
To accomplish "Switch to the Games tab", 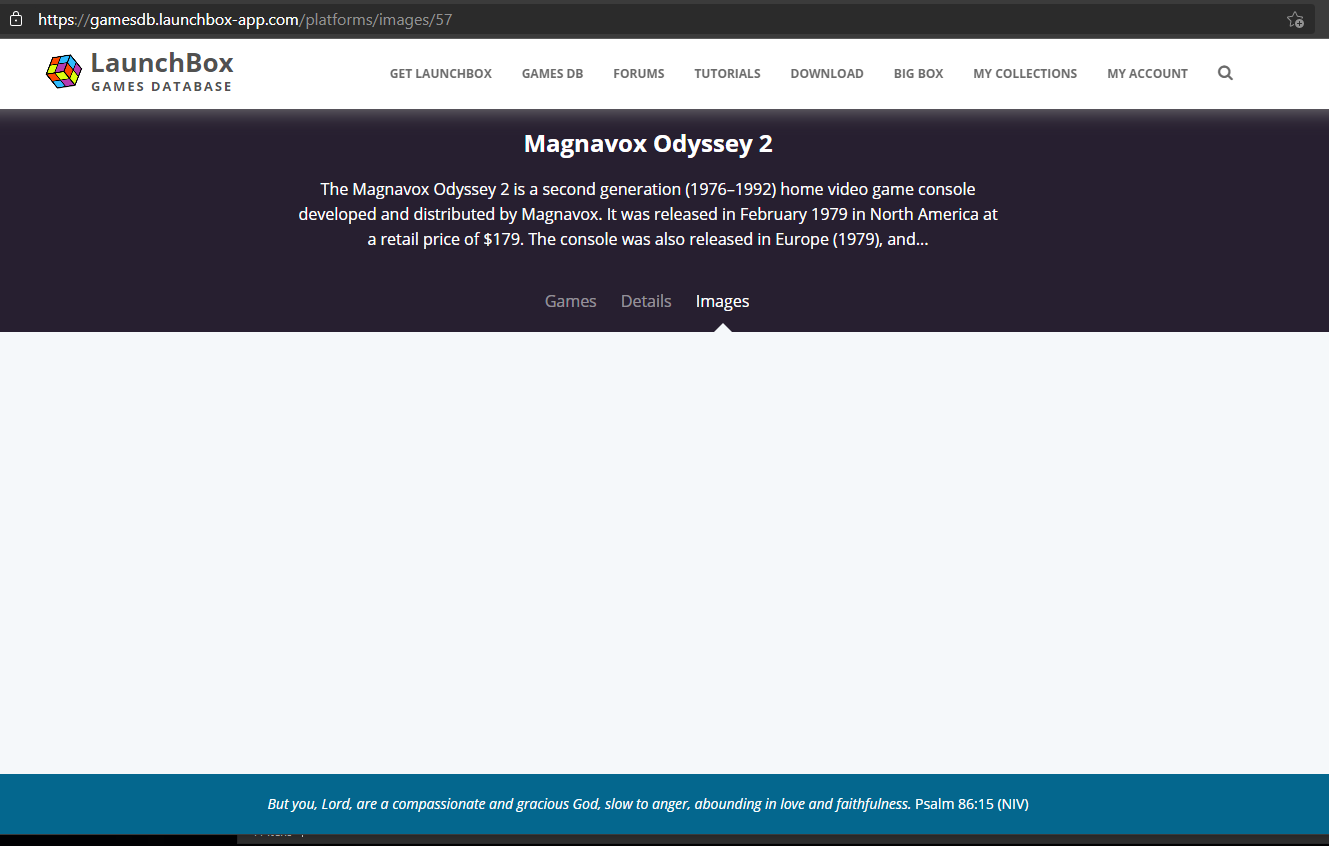I will point(570,301).
